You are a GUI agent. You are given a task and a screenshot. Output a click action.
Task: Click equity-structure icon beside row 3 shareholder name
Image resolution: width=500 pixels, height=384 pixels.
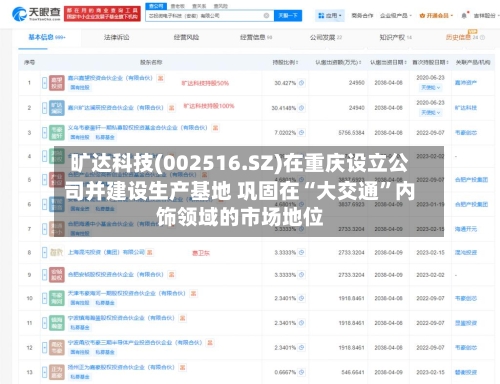[215, 128]
